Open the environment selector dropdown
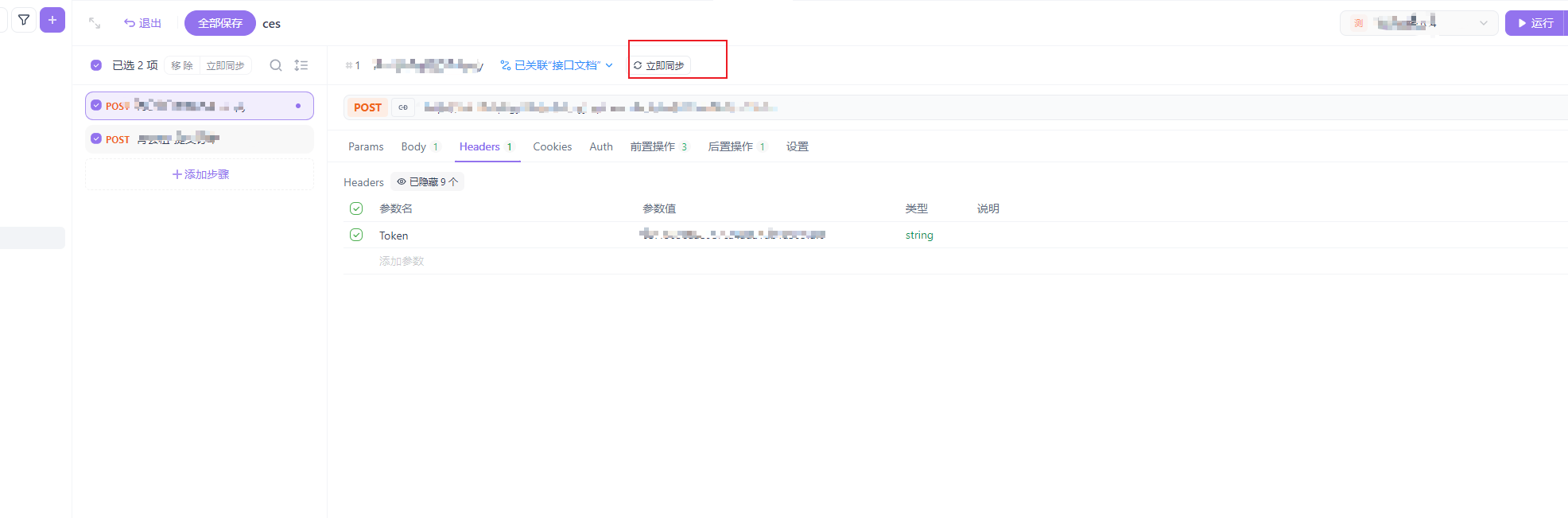Viewport: 1568px width, 518px height. tap(1419, 23)
